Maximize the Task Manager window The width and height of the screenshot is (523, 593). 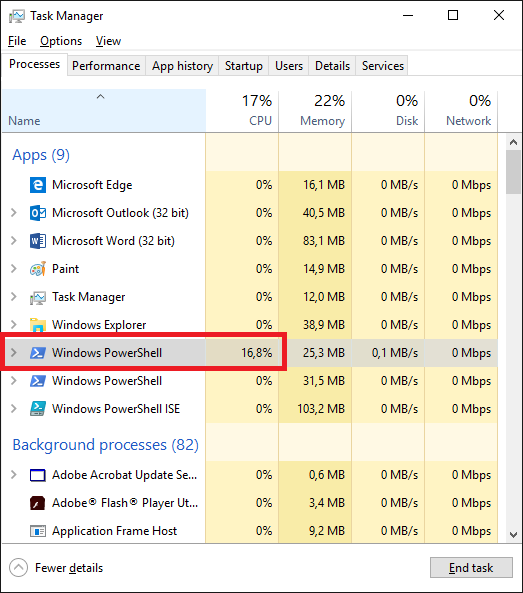453,16
